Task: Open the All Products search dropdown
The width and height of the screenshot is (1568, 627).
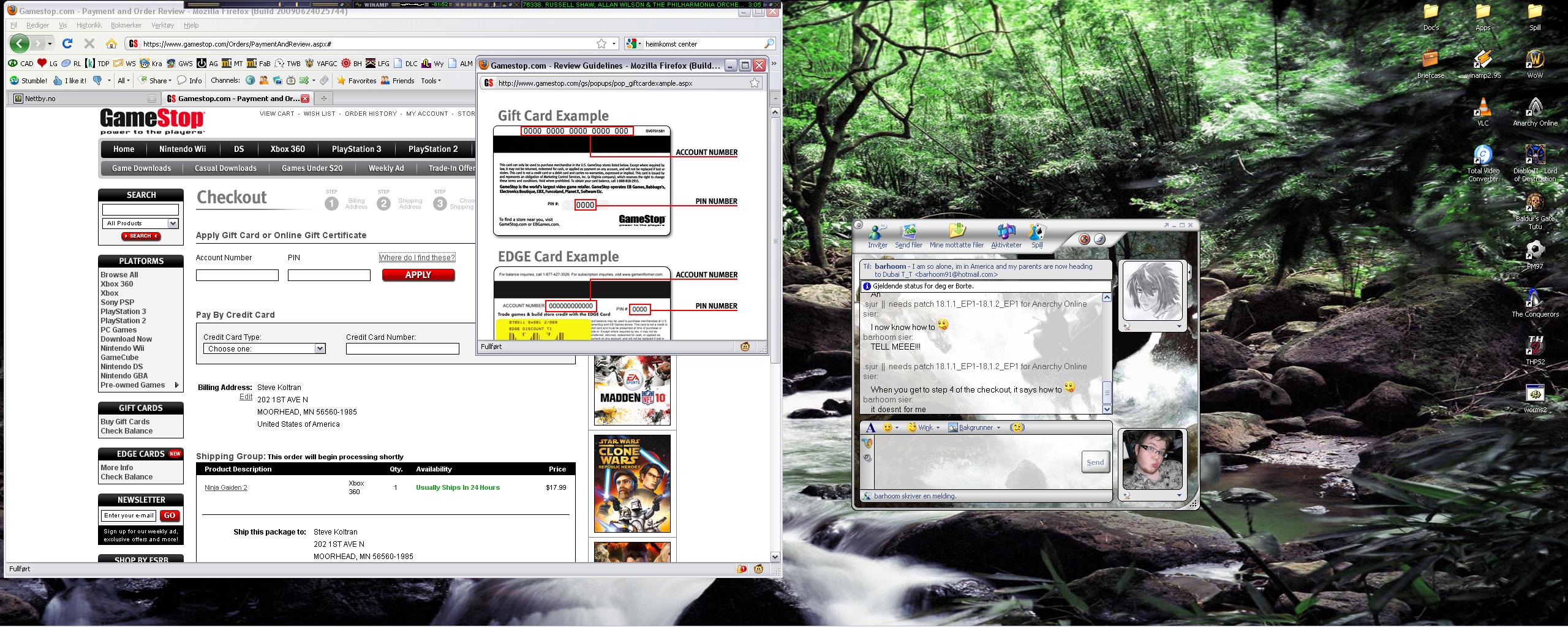Action: (140, 223)
